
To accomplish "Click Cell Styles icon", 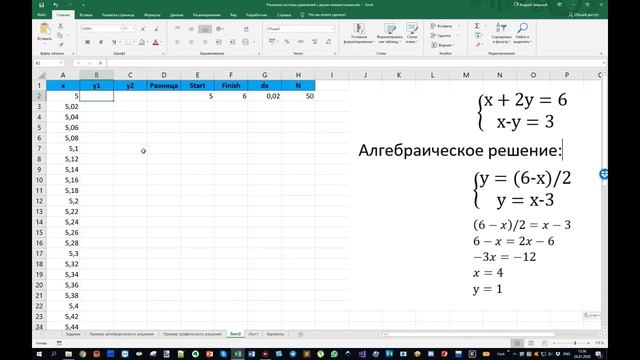I will coord(412,29).
